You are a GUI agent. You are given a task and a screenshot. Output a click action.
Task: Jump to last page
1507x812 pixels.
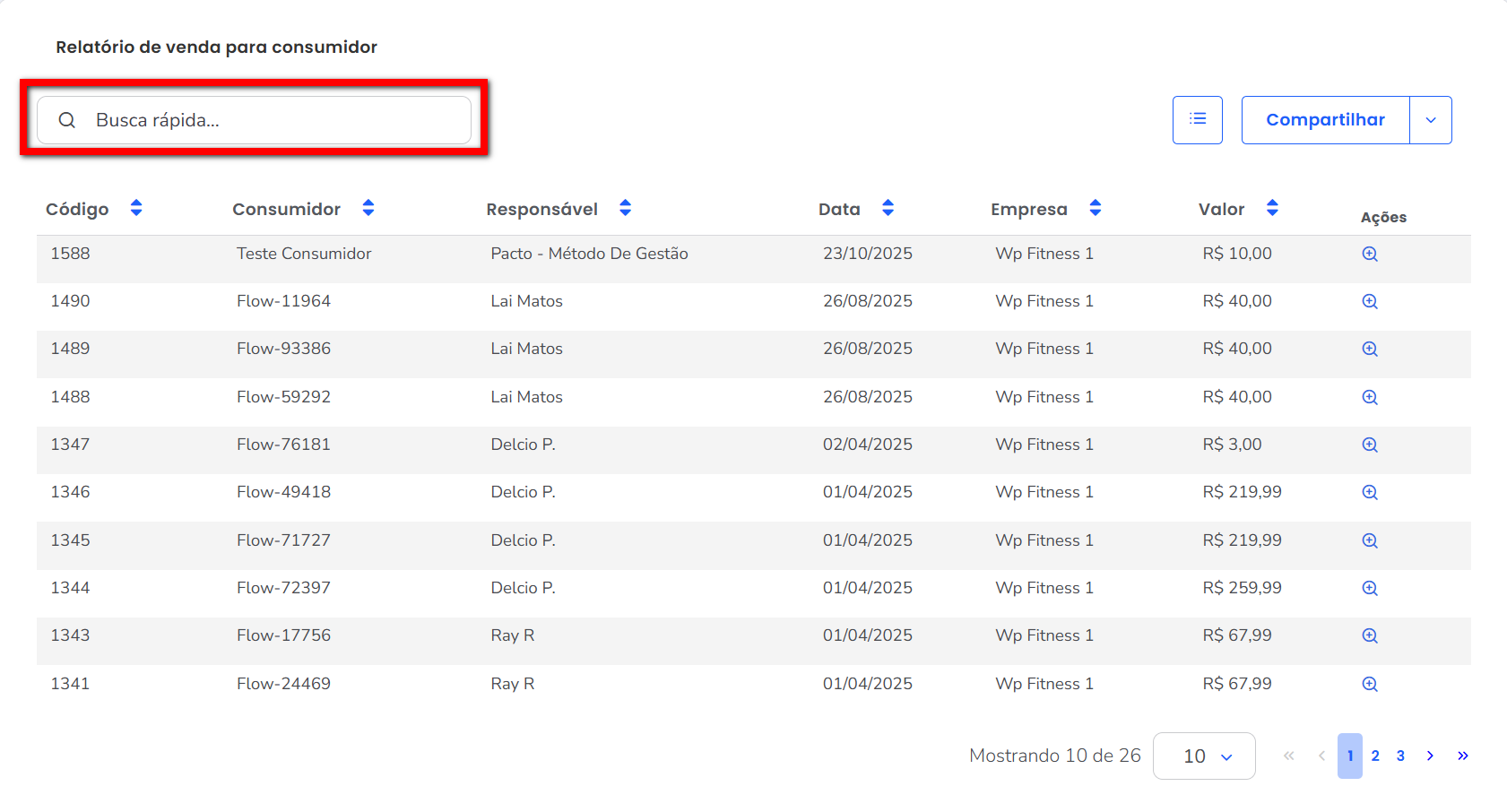[x=1462, y=756]
